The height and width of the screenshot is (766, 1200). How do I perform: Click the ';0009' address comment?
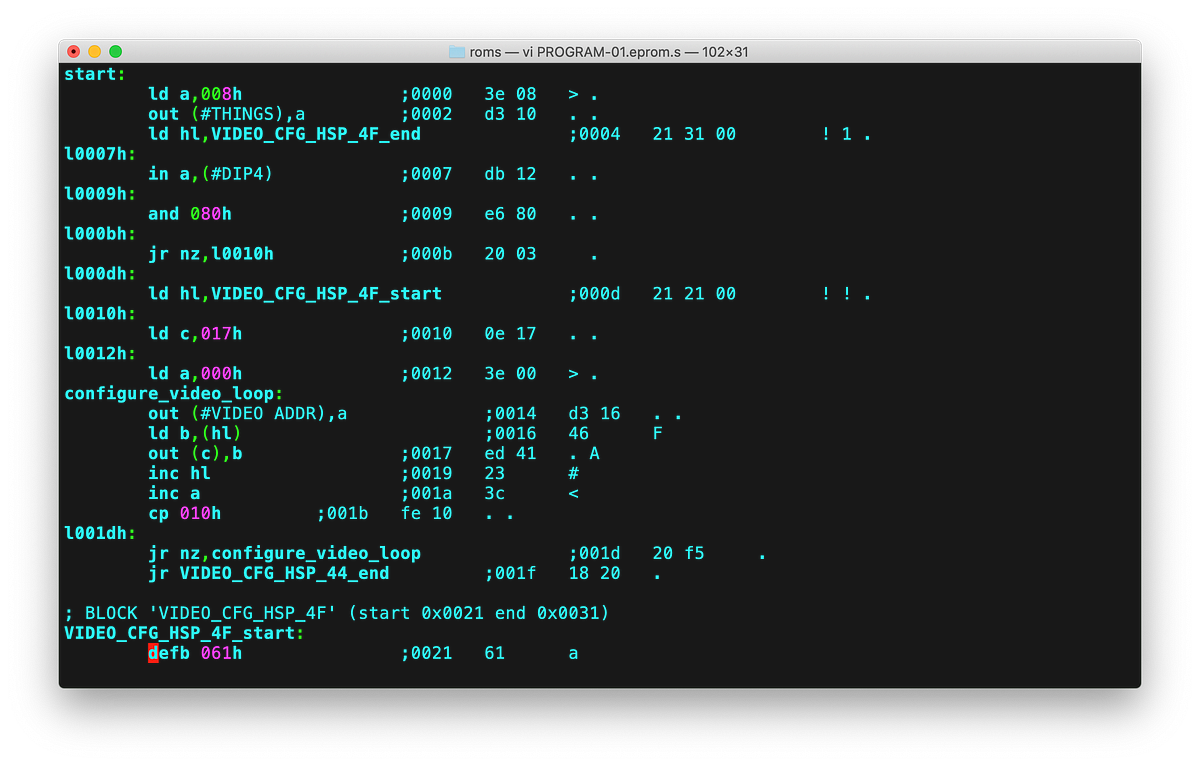427,214
